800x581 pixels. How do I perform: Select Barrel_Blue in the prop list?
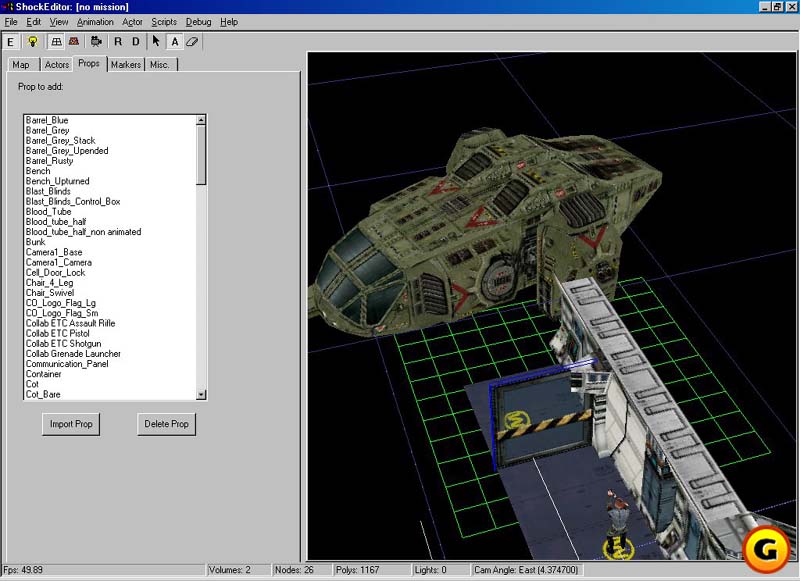pos(47,120)
